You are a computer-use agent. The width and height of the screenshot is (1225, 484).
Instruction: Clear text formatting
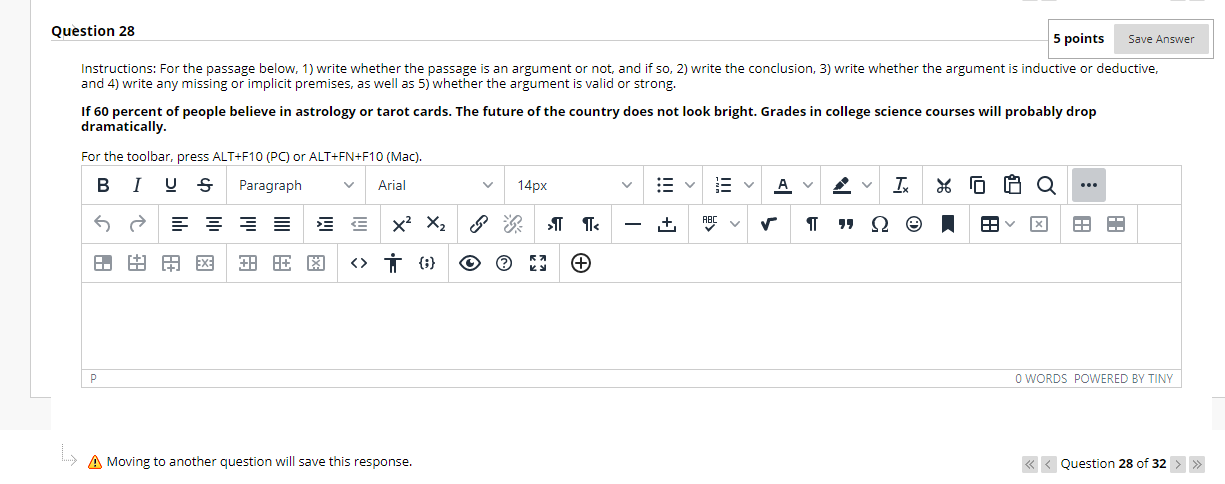pyautogui.click(x=902, y=185)
